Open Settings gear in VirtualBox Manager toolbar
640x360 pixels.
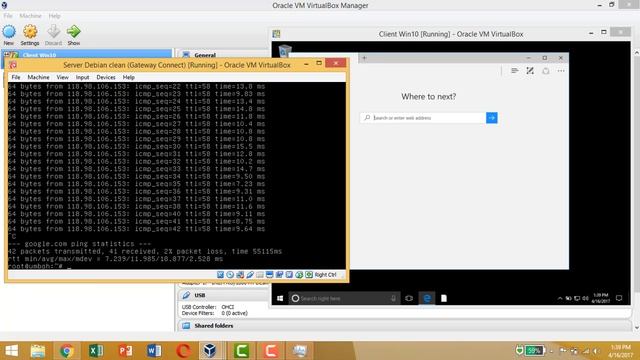tap(30, 32)
